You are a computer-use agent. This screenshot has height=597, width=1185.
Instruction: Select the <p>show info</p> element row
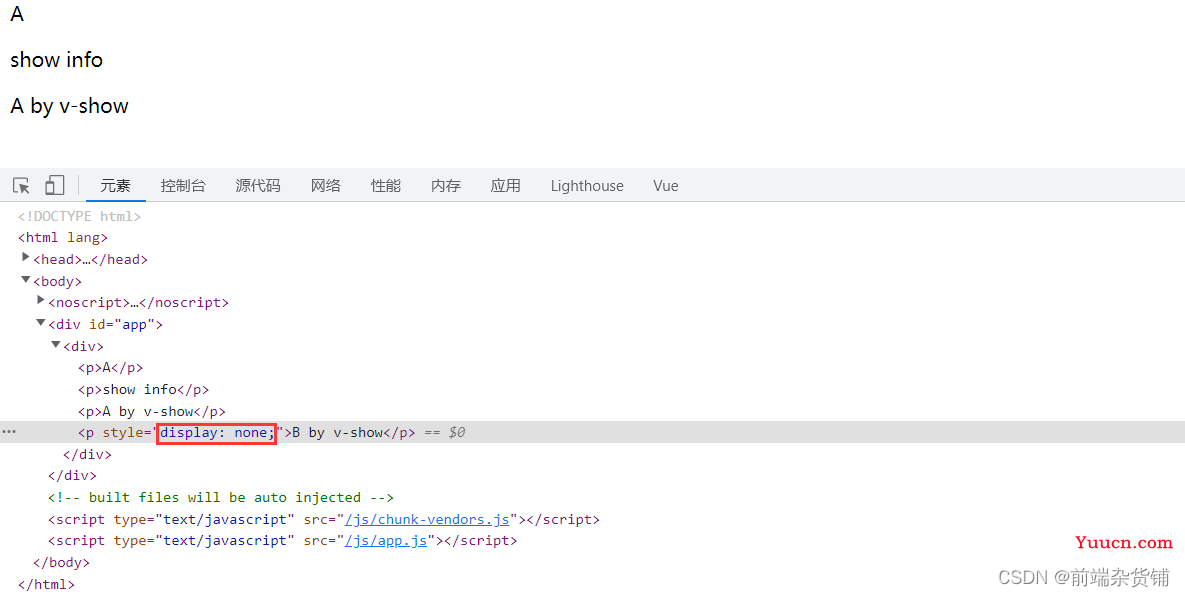pyautogui.click(x=144, y=389)
